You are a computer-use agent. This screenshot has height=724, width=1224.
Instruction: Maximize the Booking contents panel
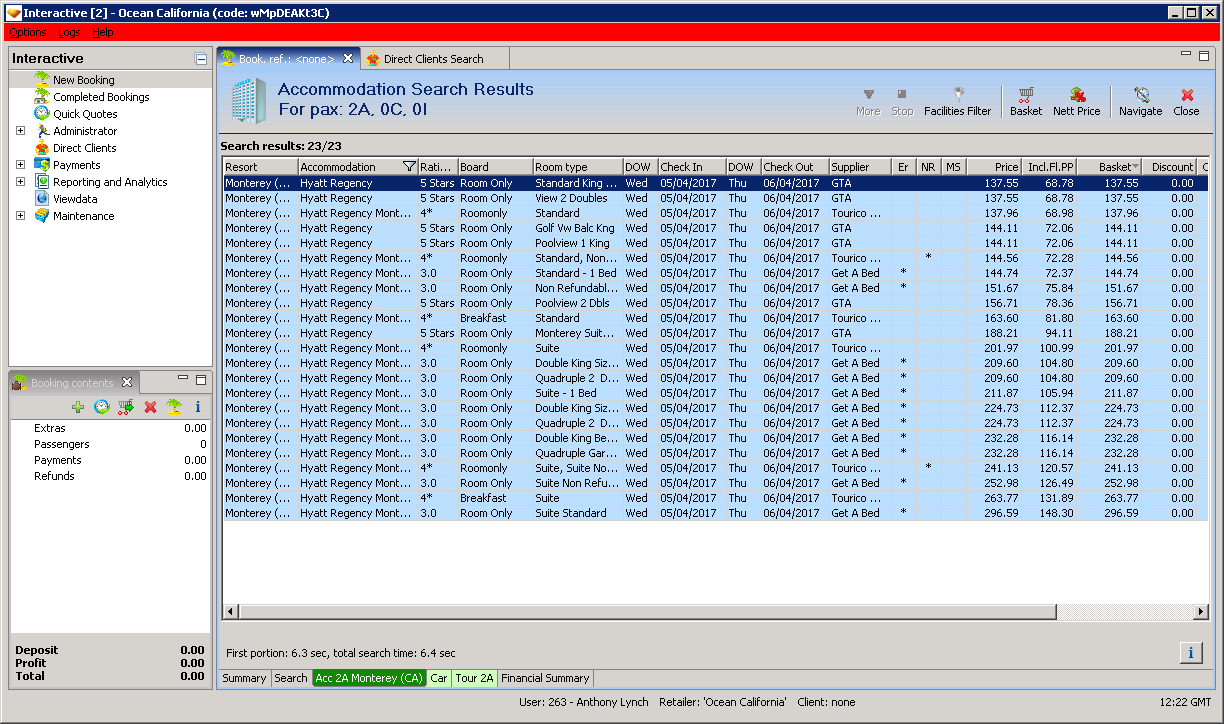(x=201, y=380)
